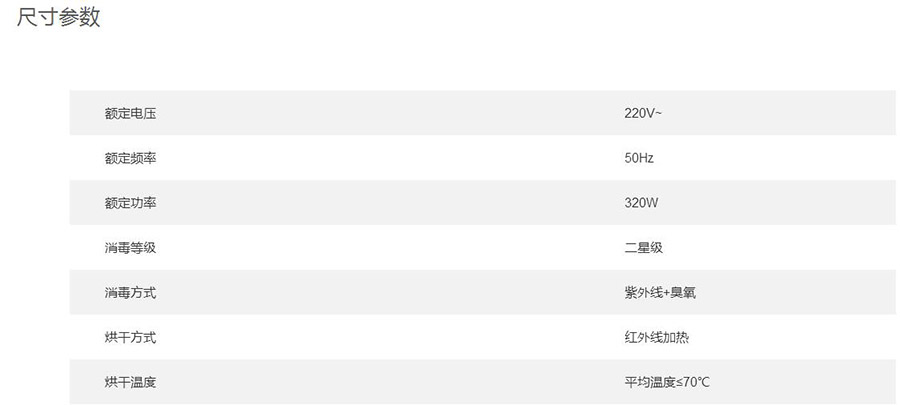
Task: Click the 320W power value
Action: coord(641,203)
